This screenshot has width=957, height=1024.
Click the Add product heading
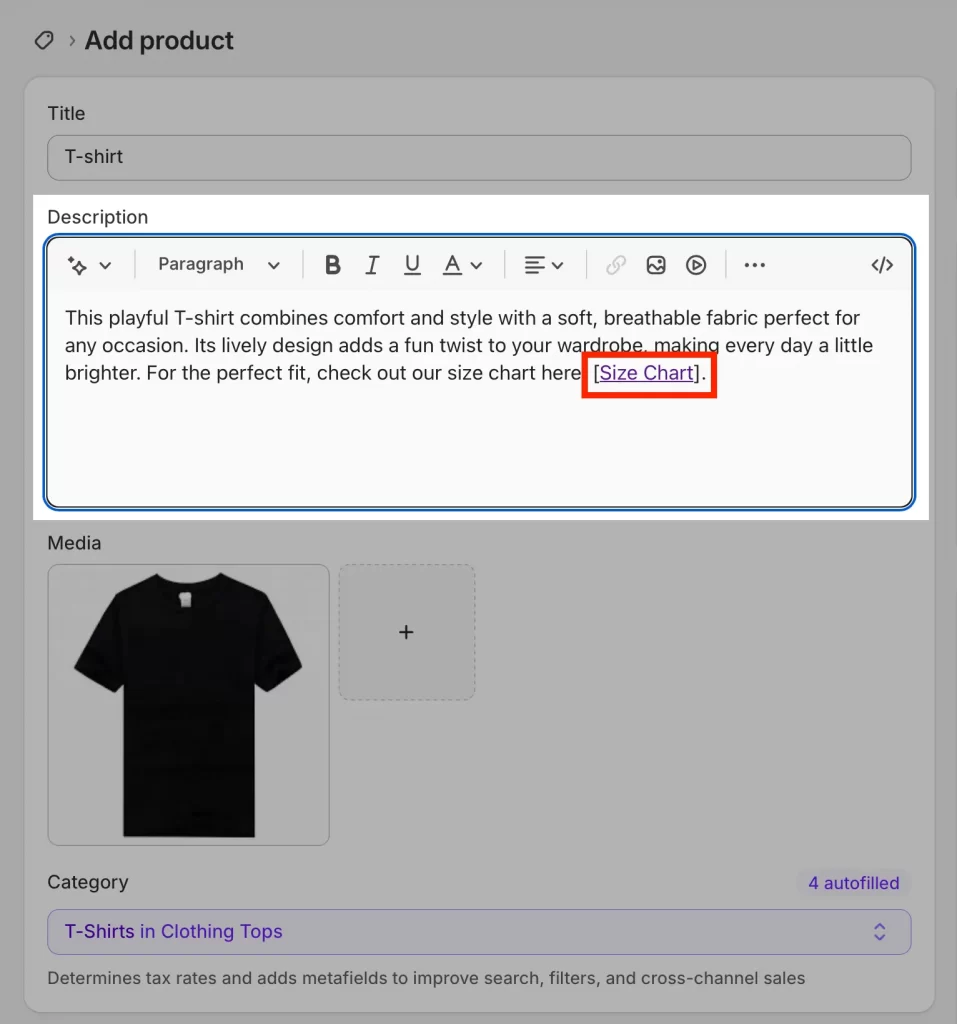point(159,40)
